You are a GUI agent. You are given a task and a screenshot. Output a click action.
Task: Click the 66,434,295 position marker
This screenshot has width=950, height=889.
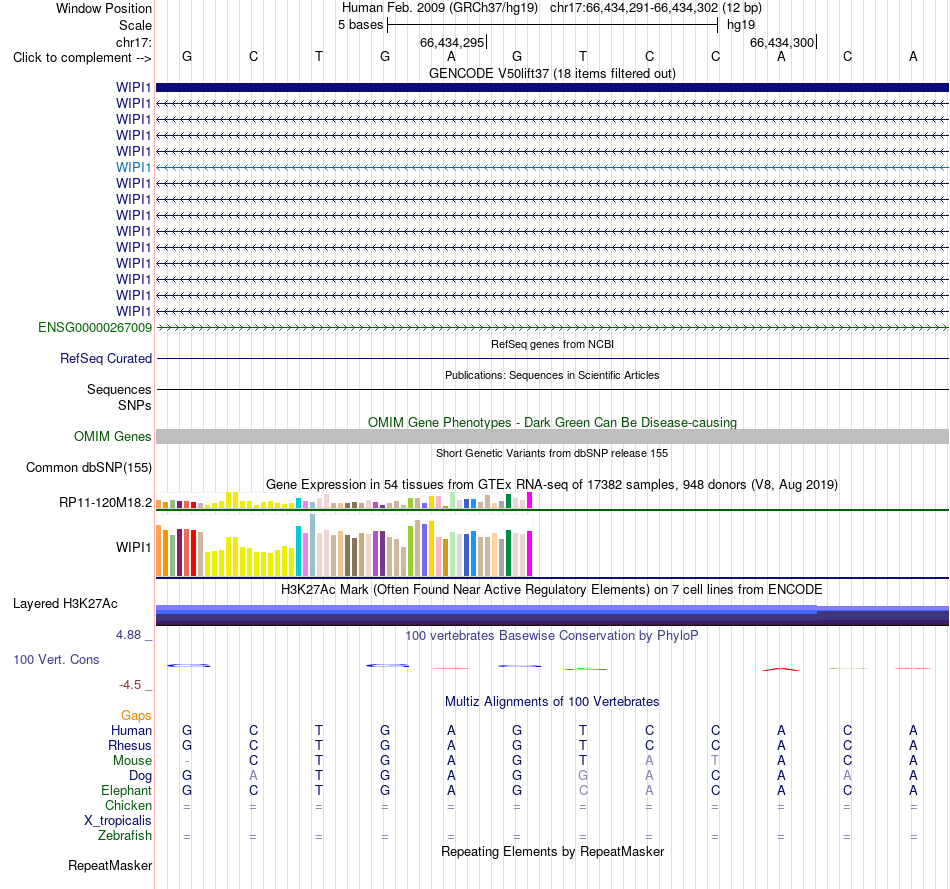(x=453, y=42)
